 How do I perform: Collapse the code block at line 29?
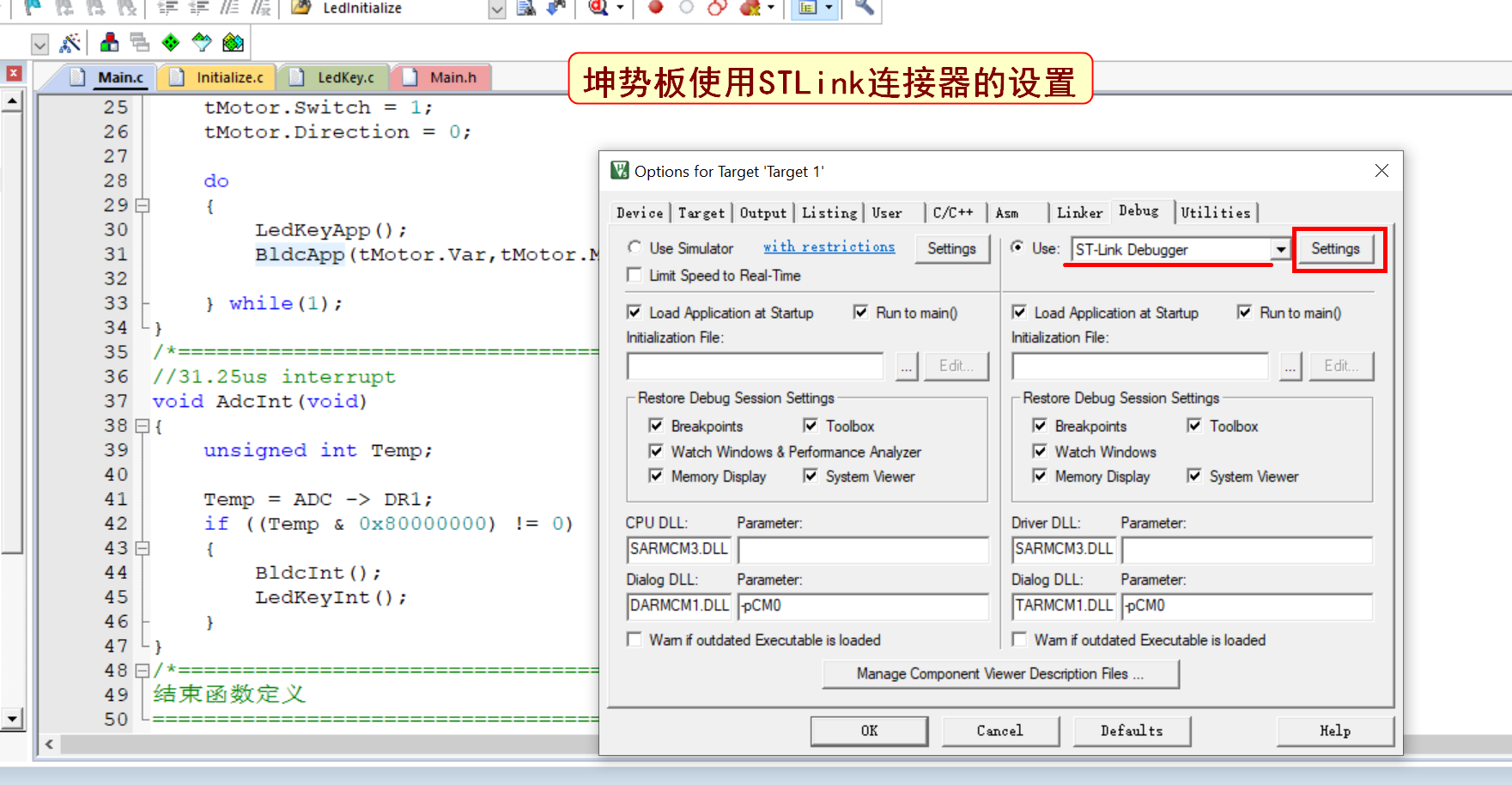click(143, 205)
